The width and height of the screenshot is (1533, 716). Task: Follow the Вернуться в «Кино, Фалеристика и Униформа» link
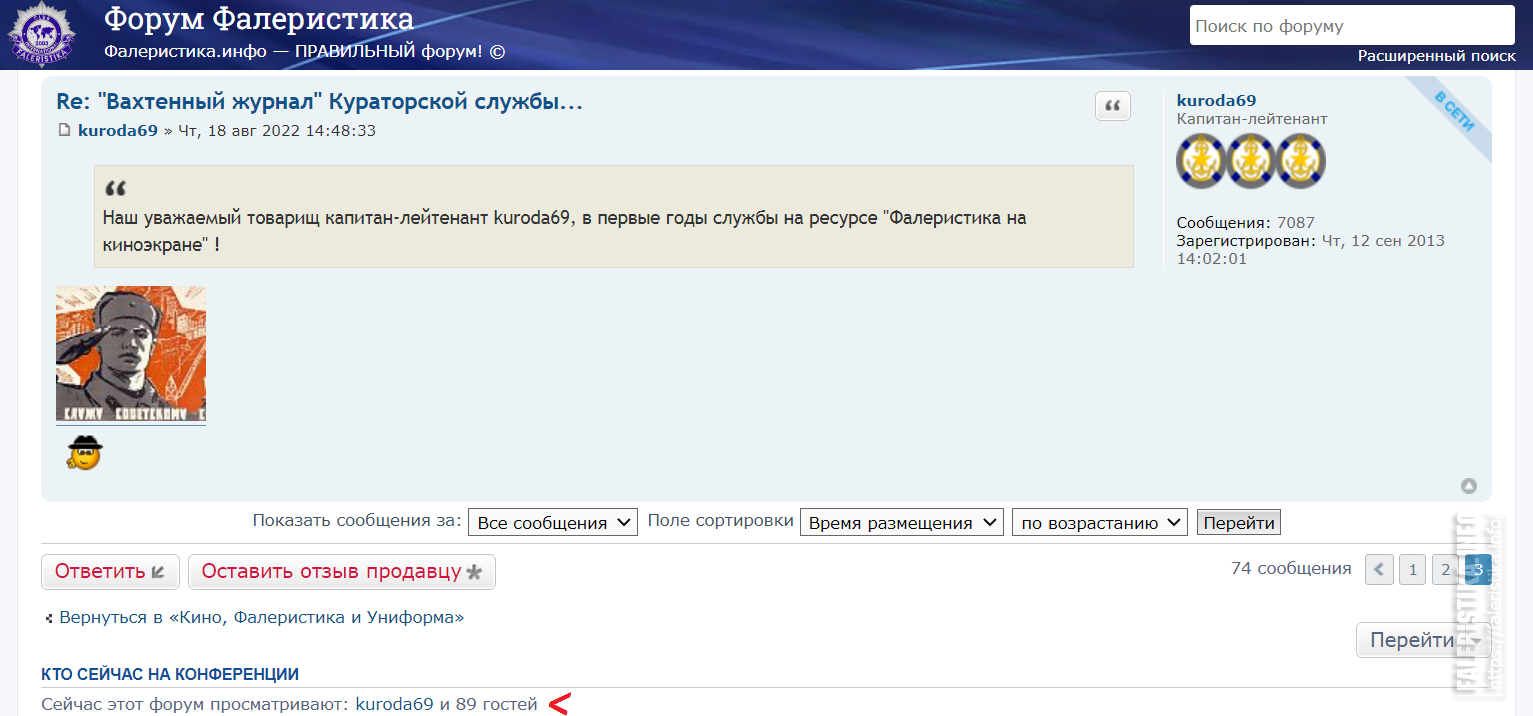260,618
